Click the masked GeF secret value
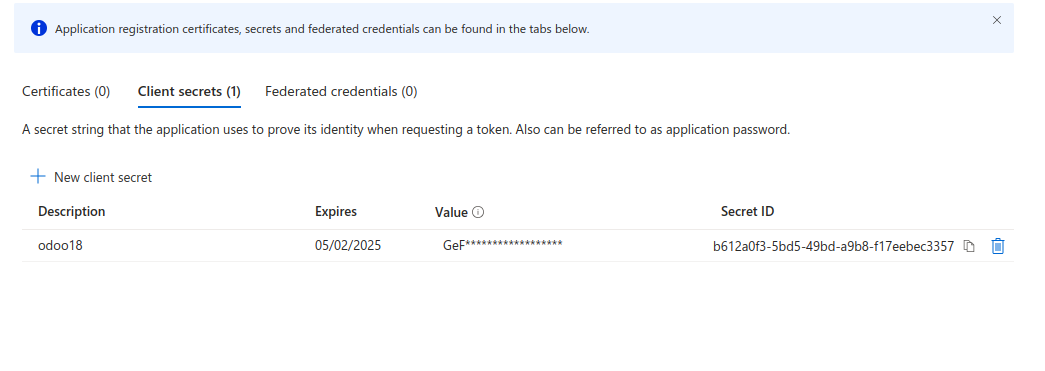 [x=503, y=244]
